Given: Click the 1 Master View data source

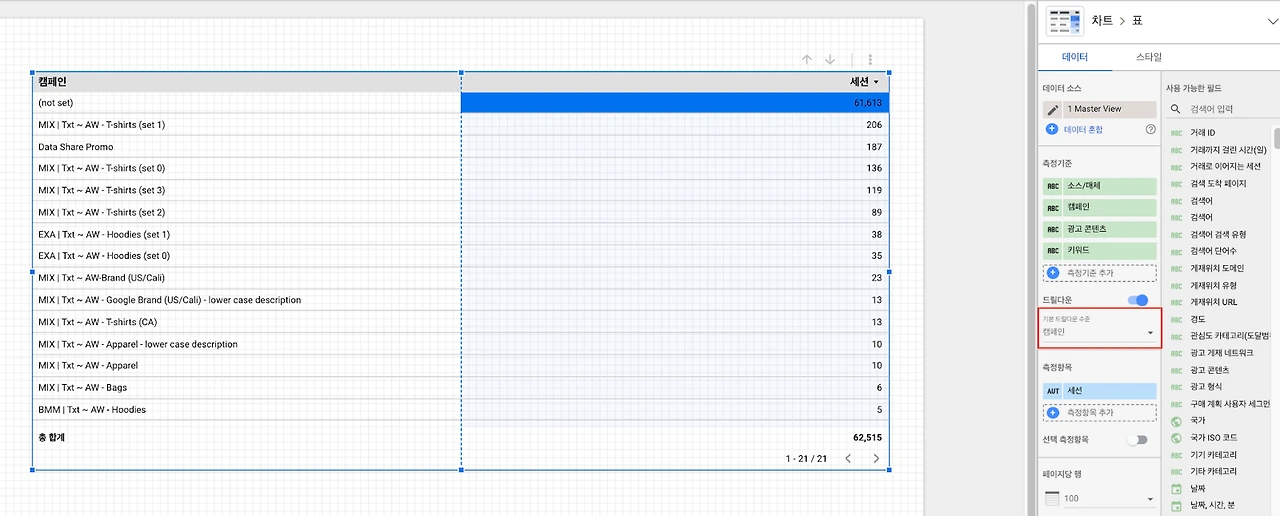Looking at the screenshot, I should click(1099, 109).
